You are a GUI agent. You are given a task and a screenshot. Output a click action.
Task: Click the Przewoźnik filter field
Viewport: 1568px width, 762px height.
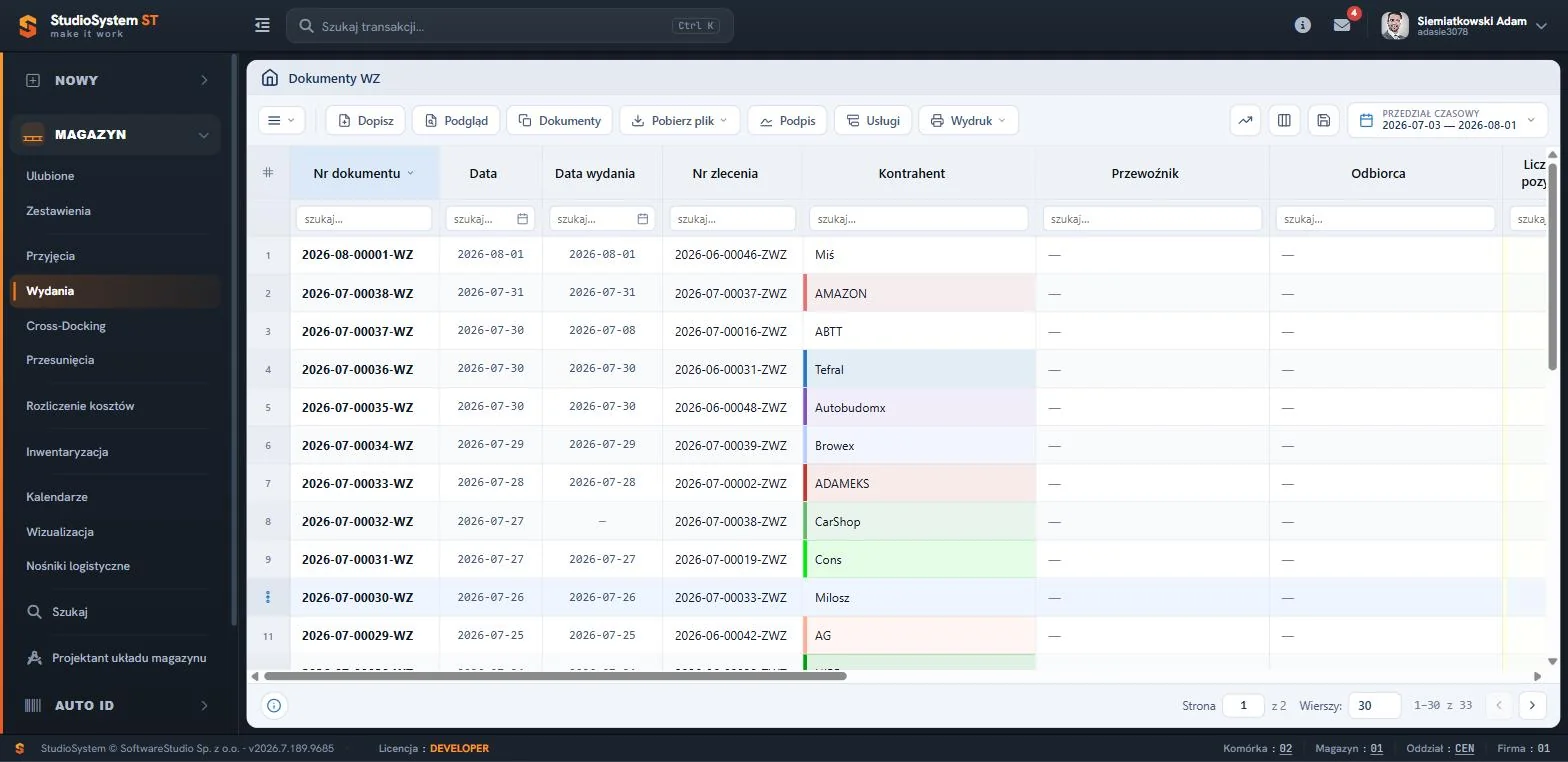tap(1152, 218)
